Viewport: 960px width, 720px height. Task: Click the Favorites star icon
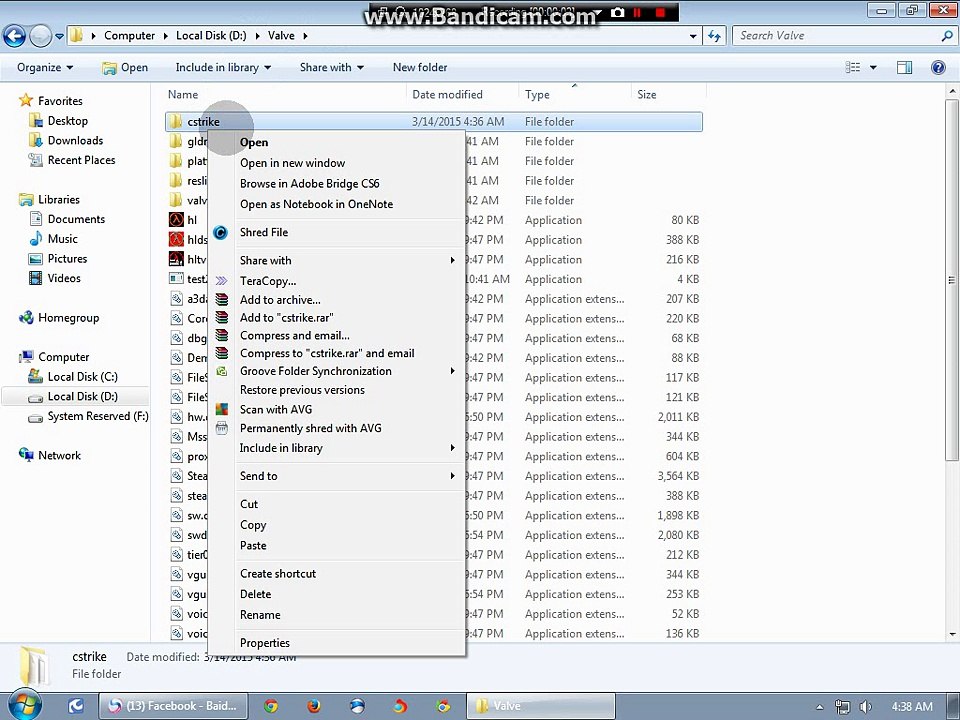tap(26, 100)
